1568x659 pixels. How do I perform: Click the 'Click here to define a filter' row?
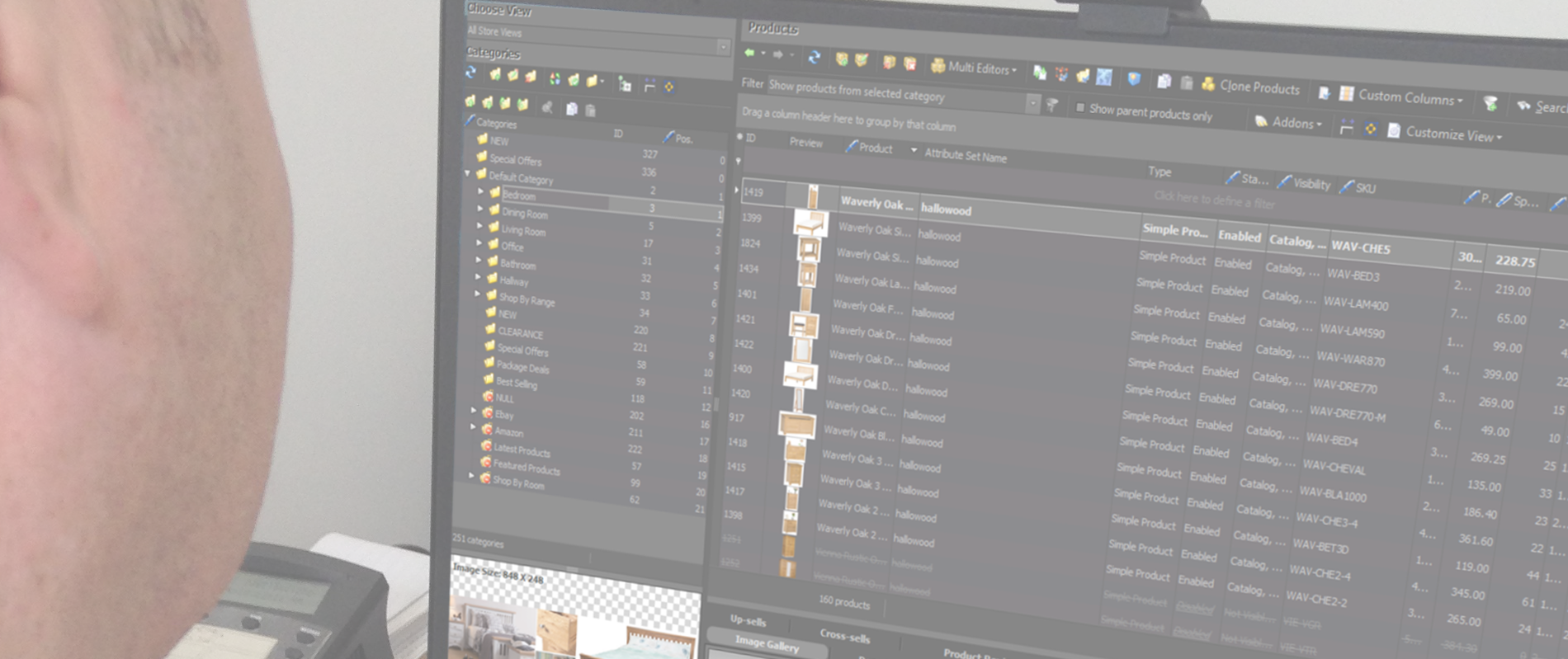point(1214,200)
